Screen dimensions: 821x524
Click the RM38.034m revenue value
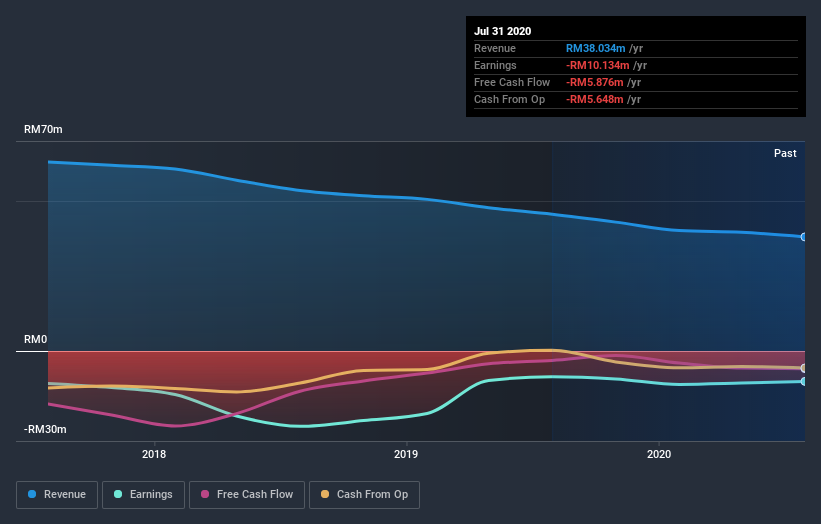tap(595, 48)
